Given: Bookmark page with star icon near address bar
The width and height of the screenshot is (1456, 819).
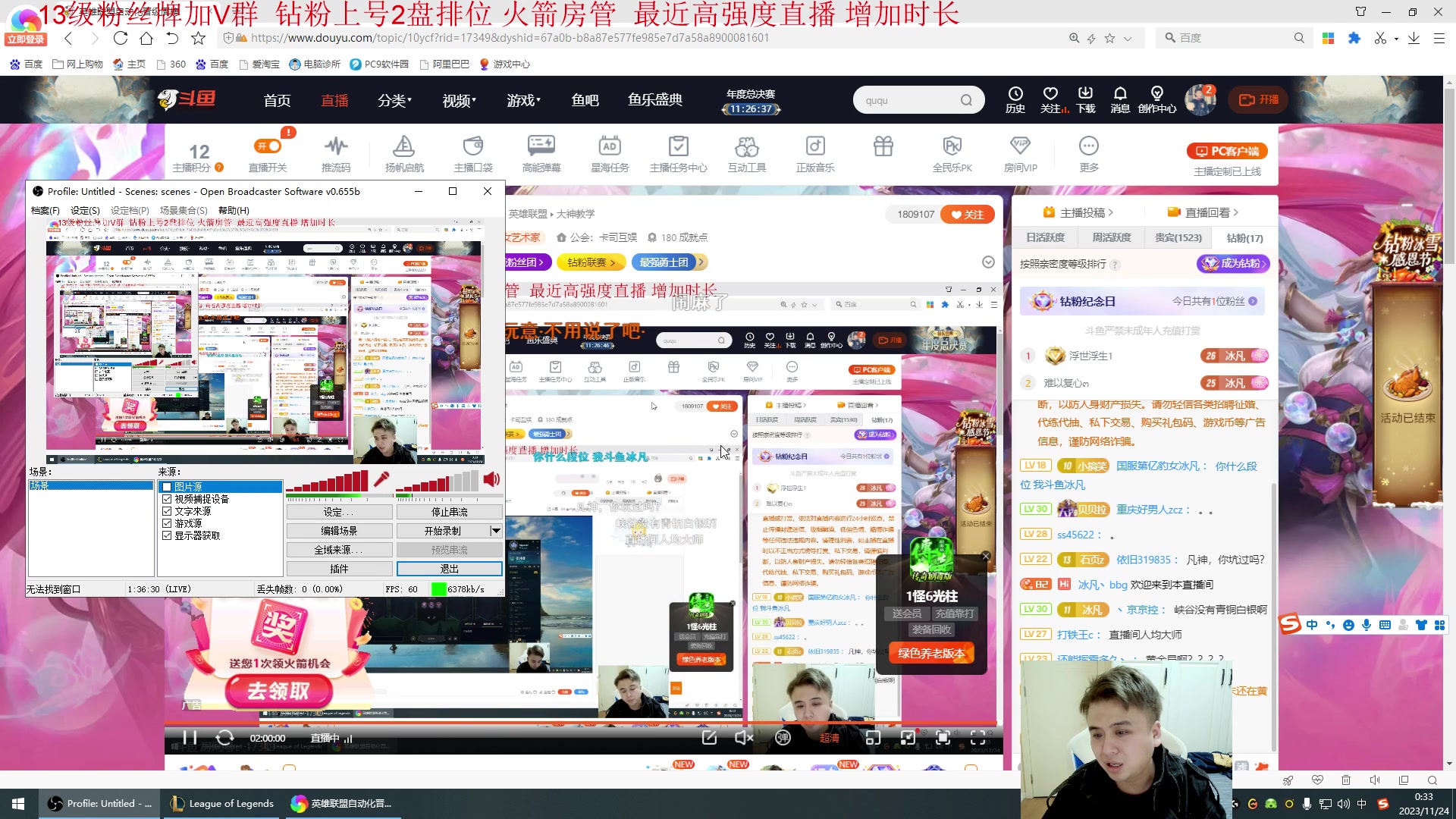Looking at the screenshot, I should [x=198, y=38].
